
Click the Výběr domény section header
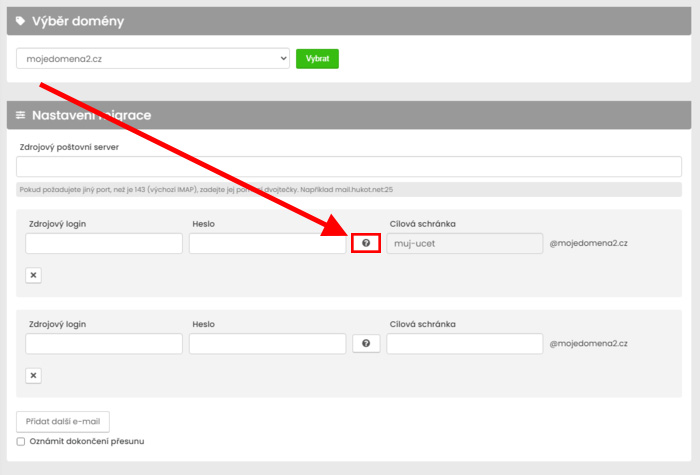(x=349, y=21)
